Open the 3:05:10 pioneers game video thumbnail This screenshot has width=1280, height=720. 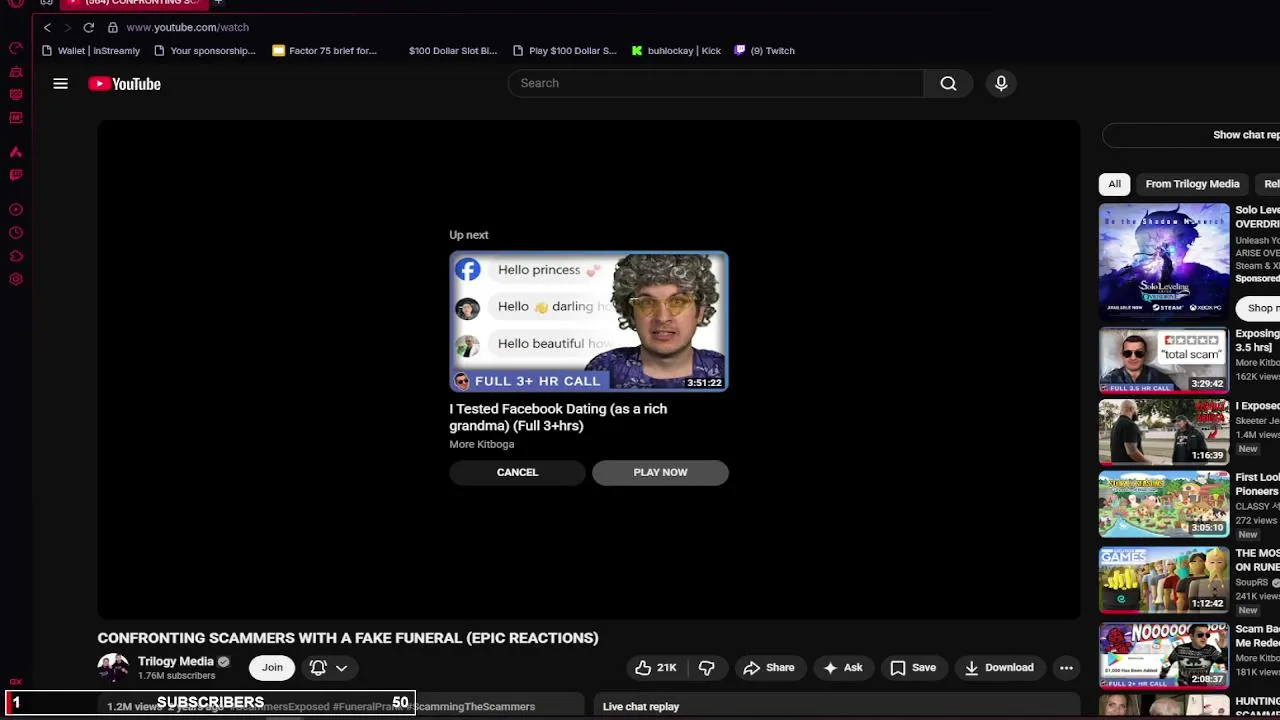point(1164,504)
